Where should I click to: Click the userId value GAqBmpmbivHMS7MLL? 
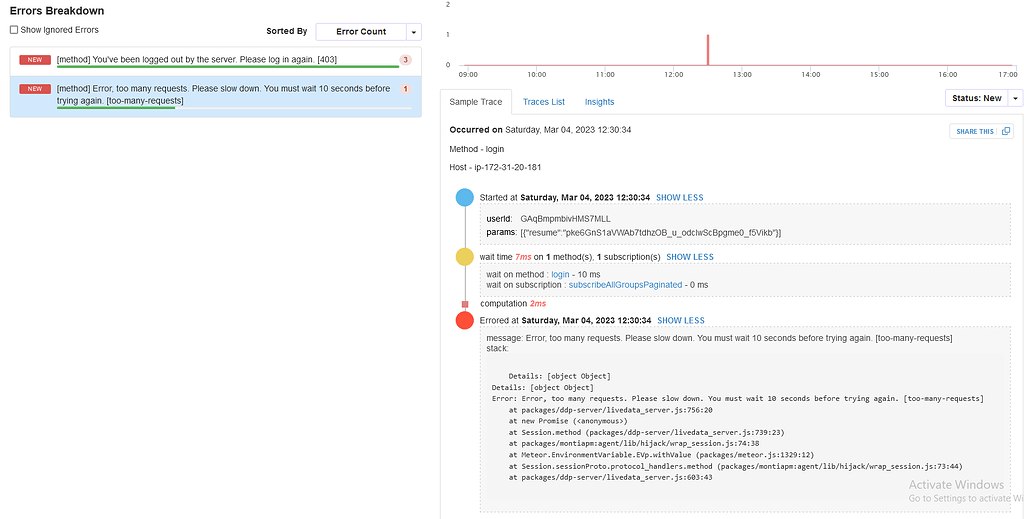tap(565, 219)
